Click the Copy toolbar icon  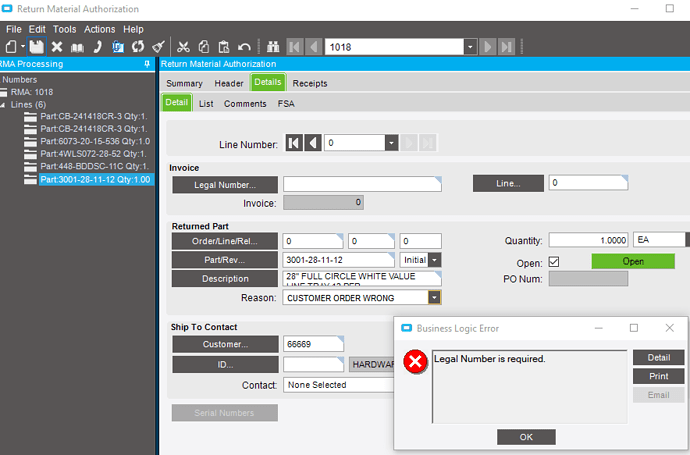204,47
